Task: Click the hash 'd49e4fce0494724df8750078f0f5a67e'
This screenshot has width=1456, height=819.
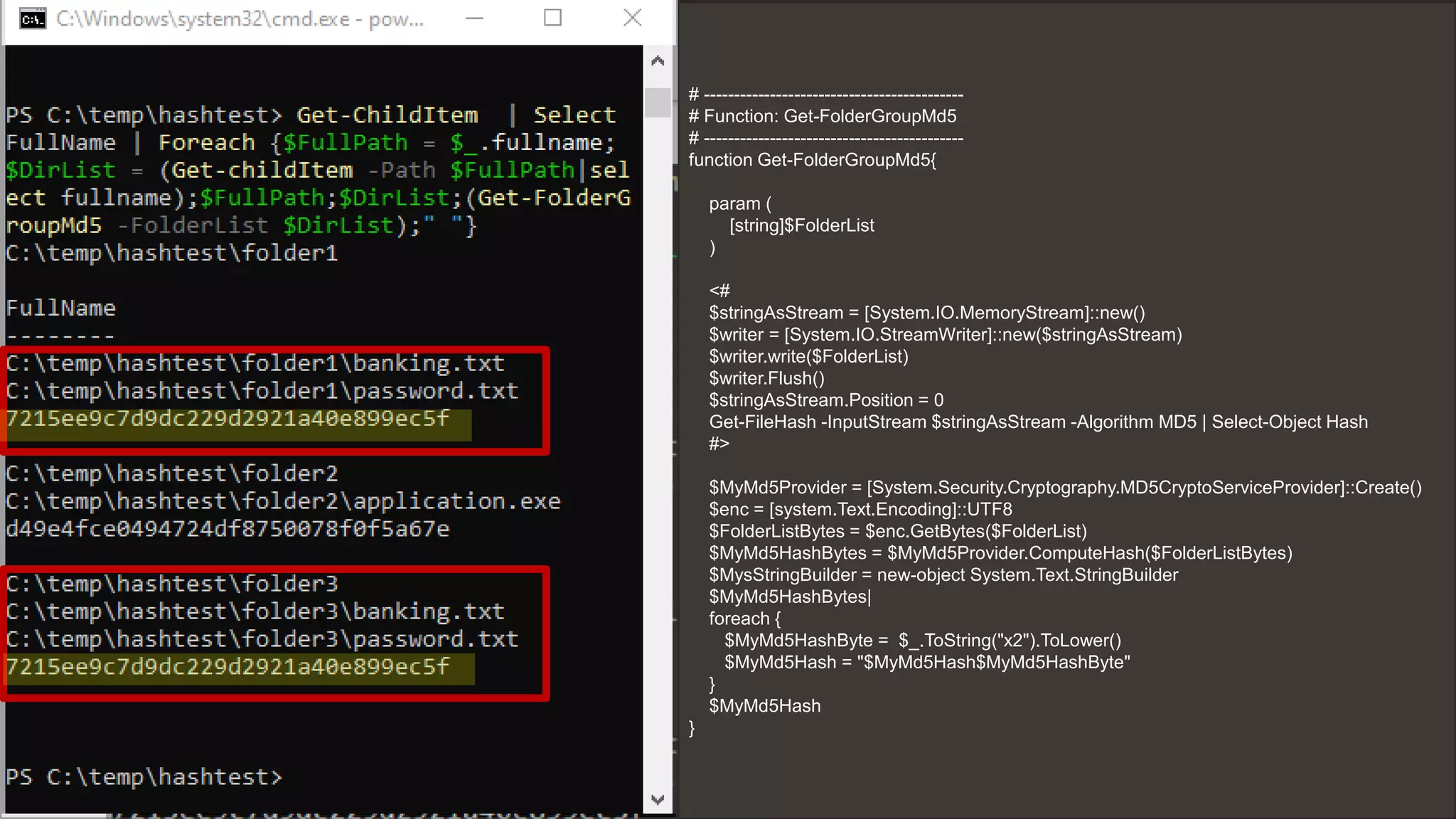Action: coord(227,529)
